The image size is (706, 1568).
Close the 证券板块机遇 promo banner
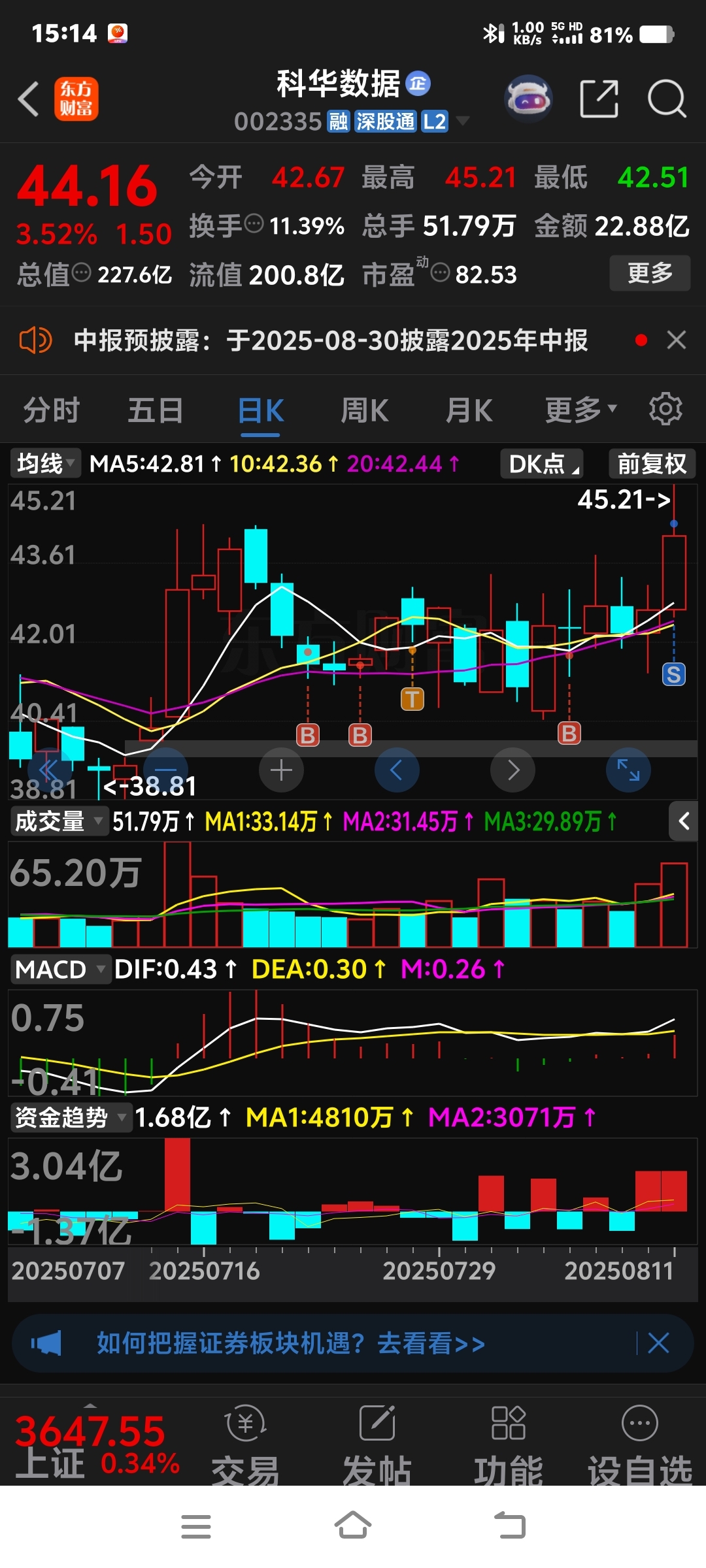[x=658, y=1343]
